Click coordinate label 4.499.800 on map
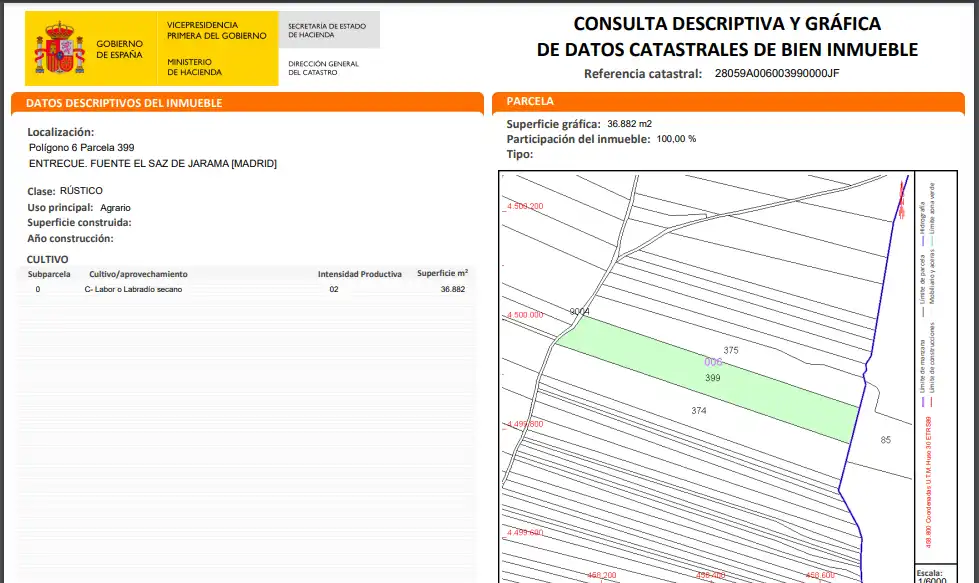The image size is (979, 583). pos(525,424)
